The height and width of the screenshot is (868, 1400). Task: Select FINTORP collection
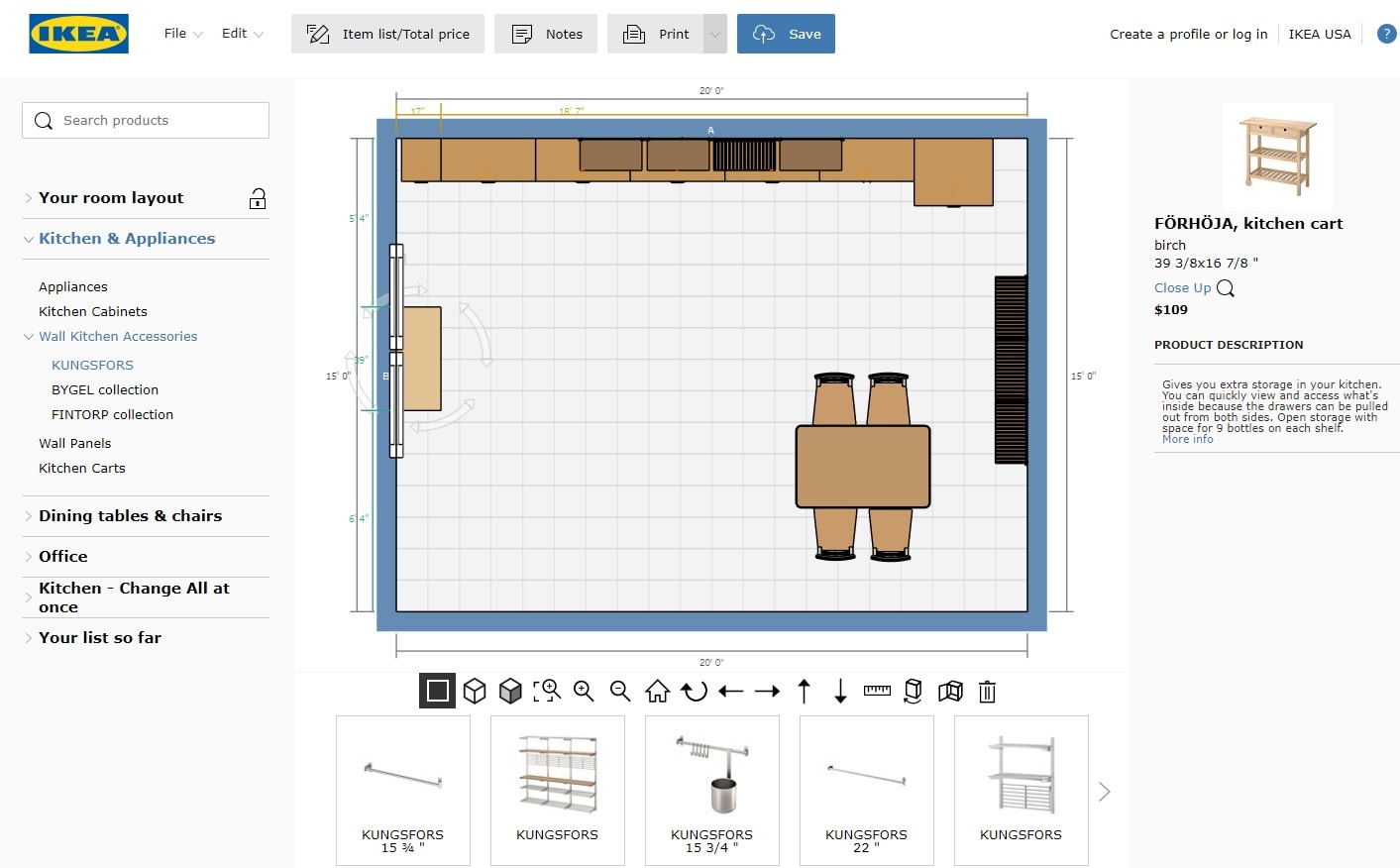[112, 414]
